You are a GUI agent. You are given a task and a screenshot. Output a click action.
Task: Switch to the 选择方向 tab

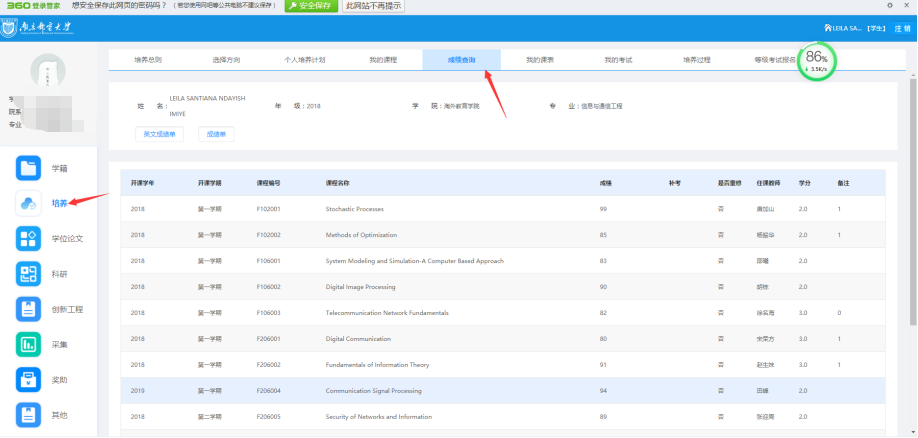pyautogui.click(x=226, y=60)
